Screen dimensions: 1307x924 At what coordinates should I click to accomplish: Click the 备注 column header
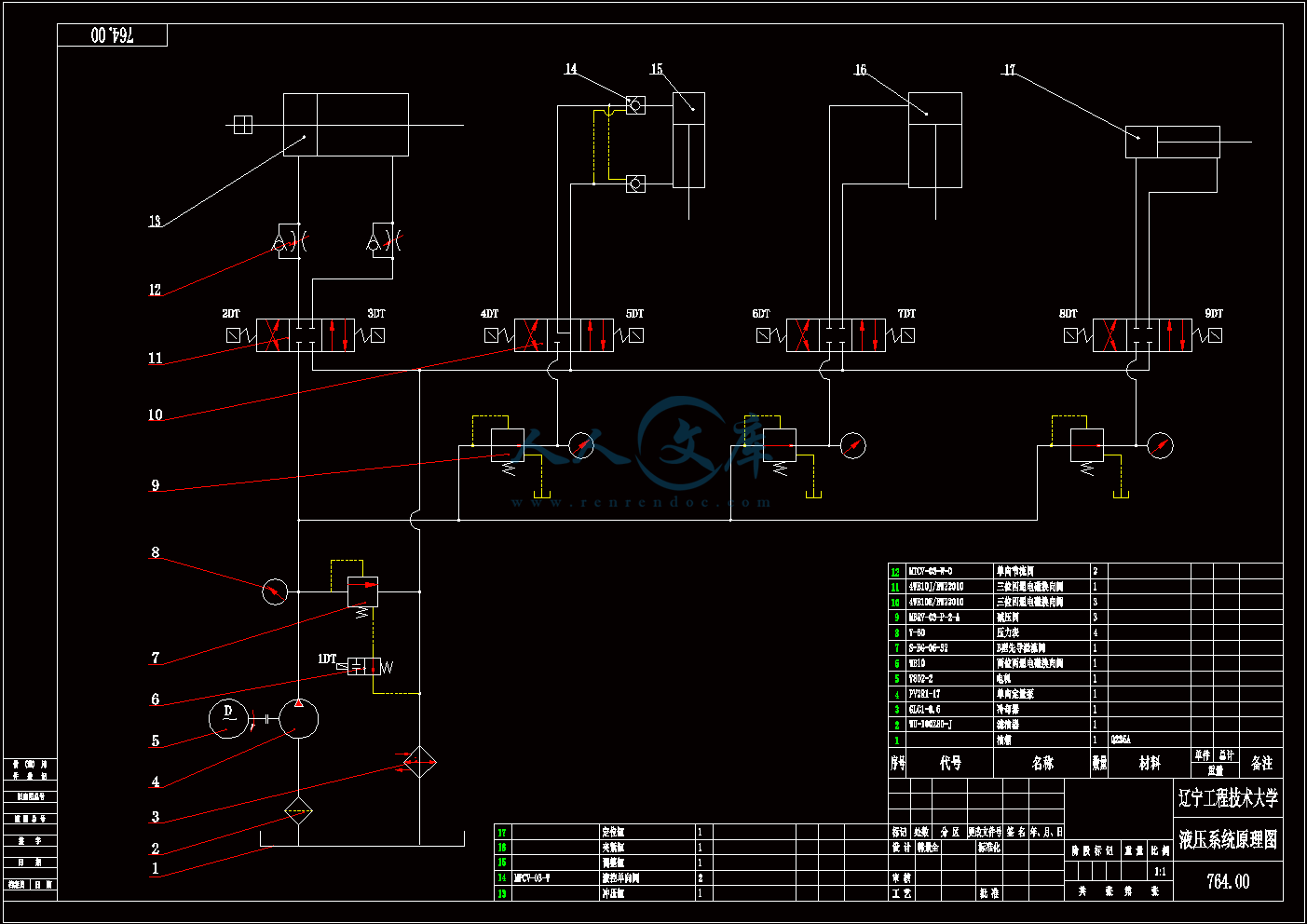[x=1261, y=763]
